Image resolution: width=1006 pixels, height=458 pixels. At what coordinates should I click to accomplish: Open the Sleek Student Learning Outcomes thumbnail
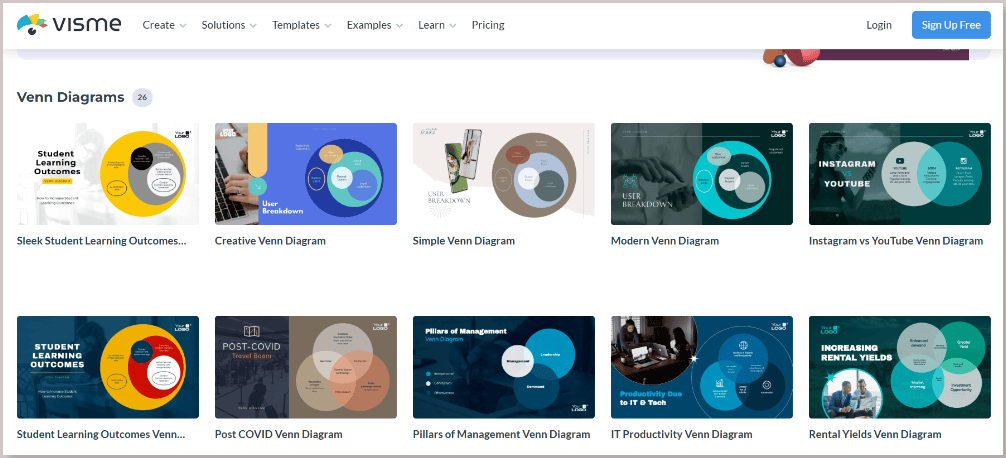(108, 174)
